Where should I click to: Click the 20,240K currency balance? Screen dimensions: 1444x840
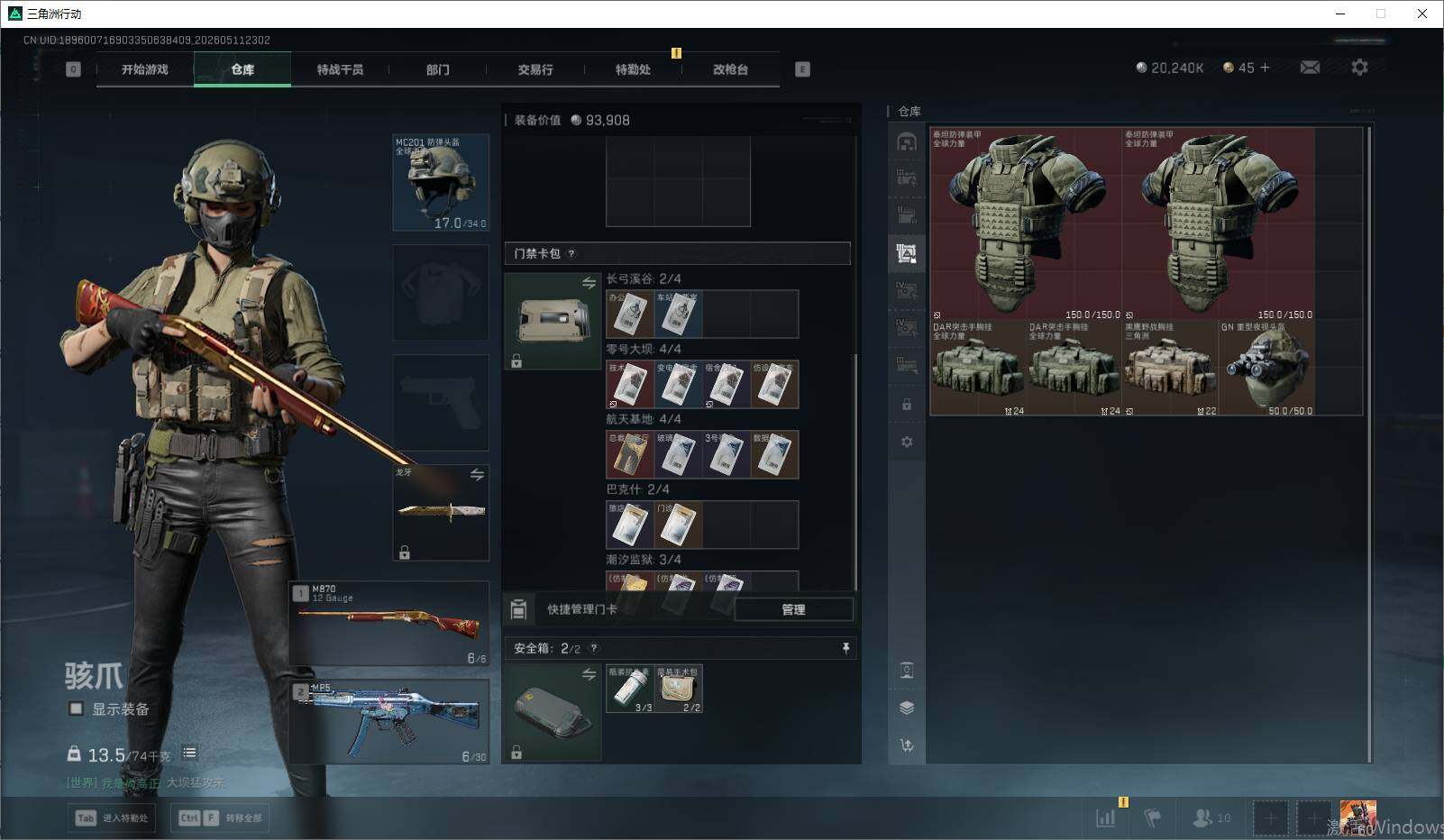[1170, 68]
